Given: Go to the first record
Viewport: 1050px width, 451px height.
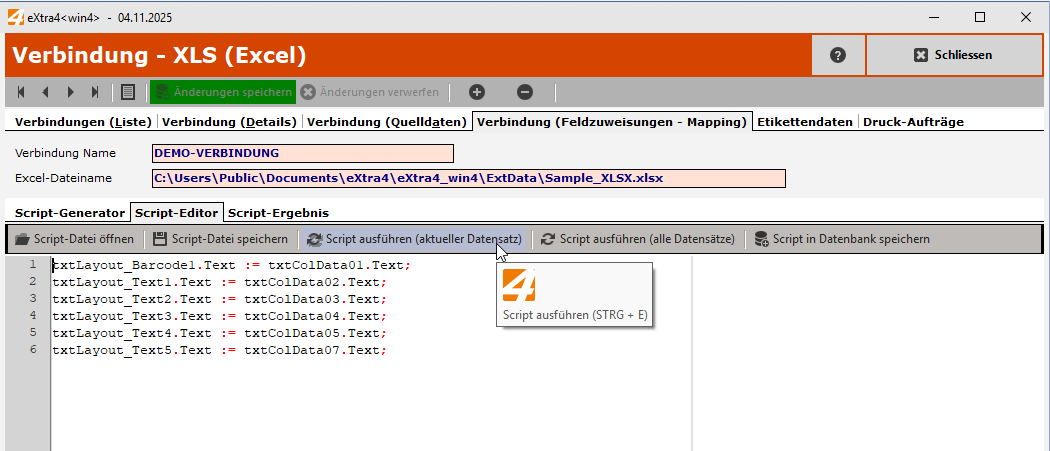Looking at the screenshot, I should coord(21,92).
